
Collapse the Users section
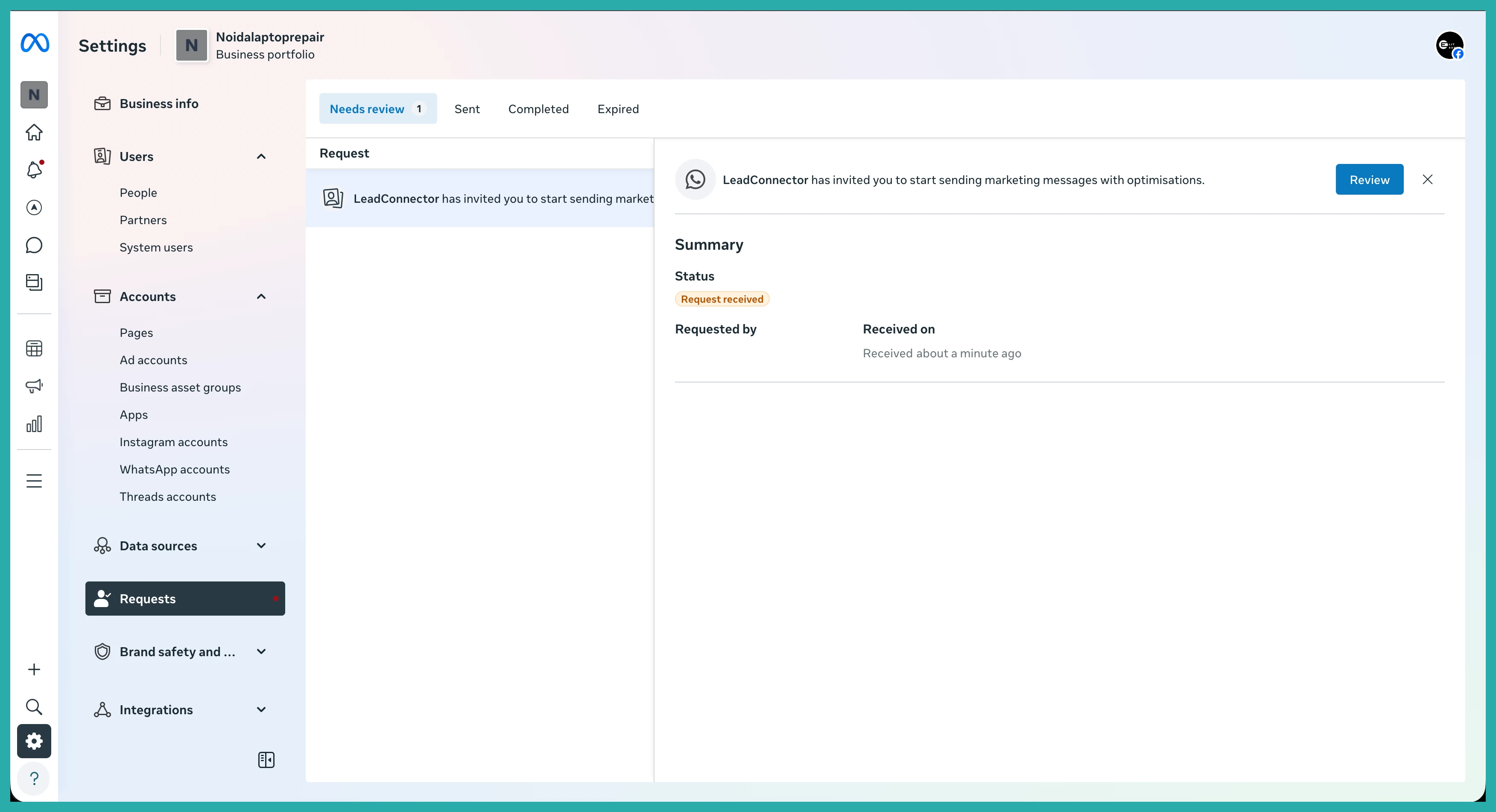pyautogui.click(x=261, y=156)
